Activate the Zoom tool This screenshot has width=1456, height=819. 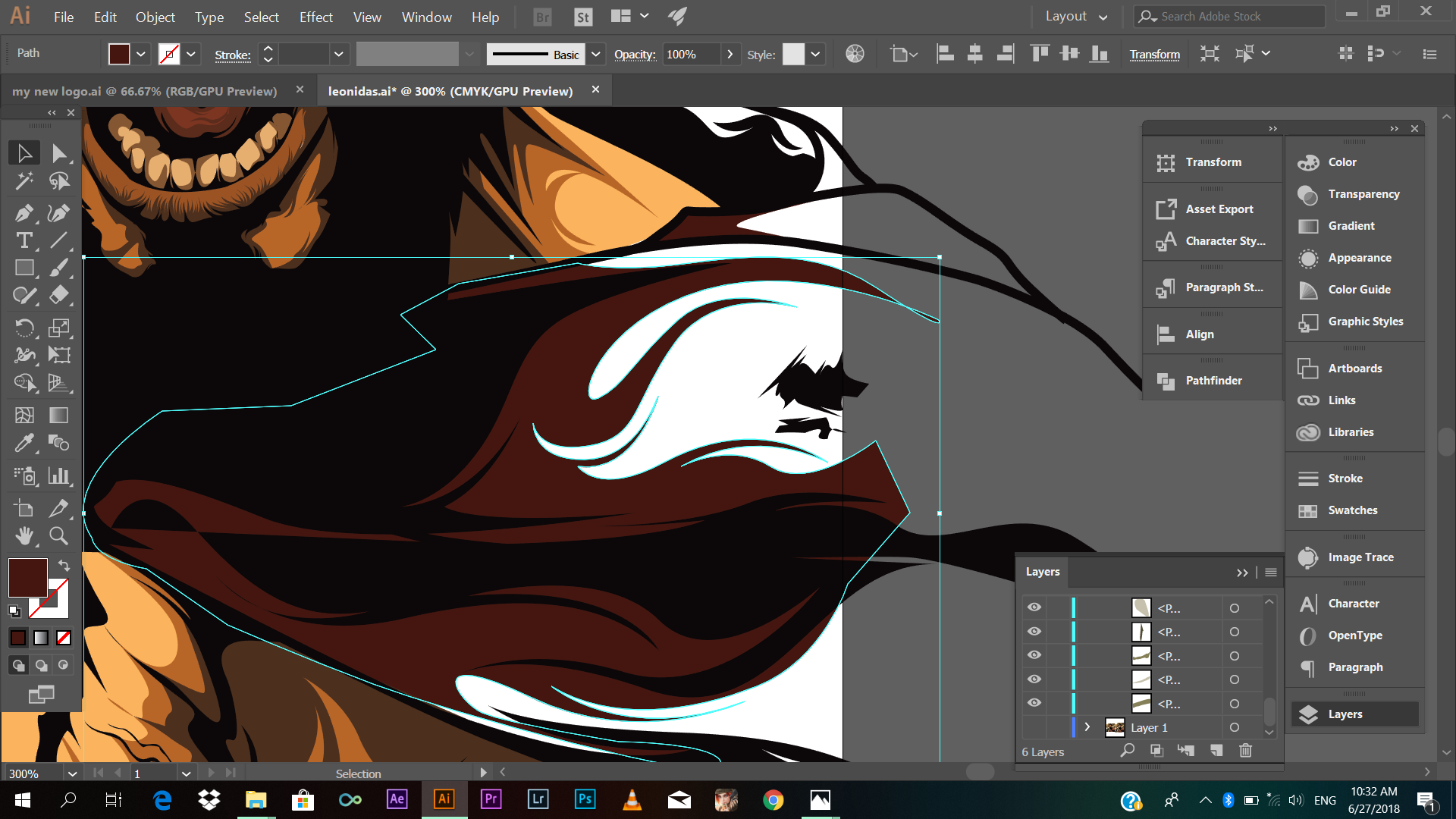(x=58, y=536)
